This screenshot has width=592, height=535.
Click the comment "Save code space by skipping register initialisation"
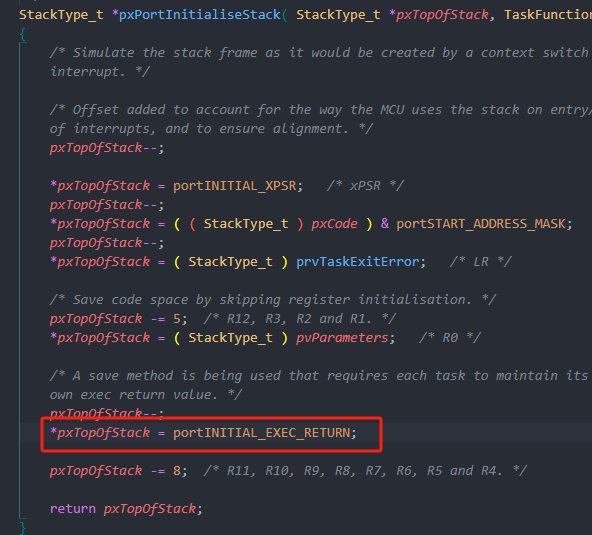[273, 300]
